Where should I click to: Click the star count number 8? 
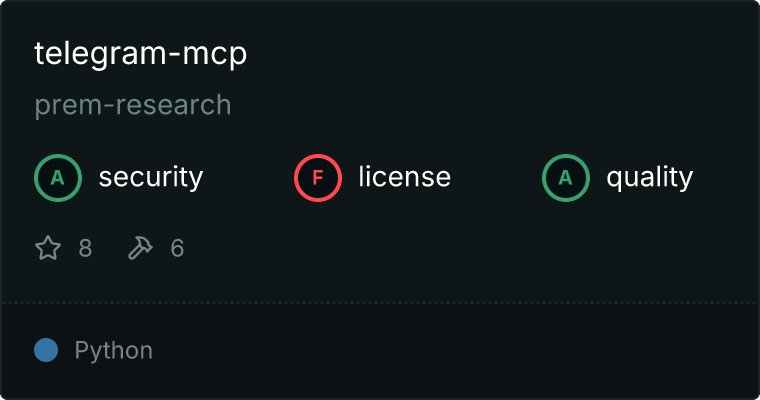(85, 248)
